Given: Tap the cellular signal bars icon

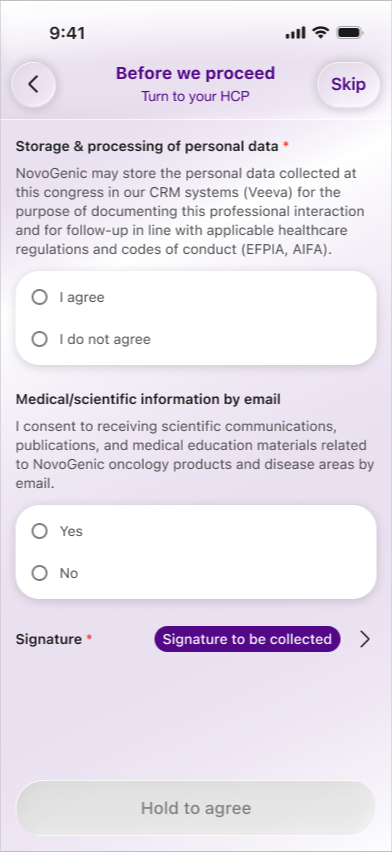Looking at the screenshot, I should pos(295,33).
